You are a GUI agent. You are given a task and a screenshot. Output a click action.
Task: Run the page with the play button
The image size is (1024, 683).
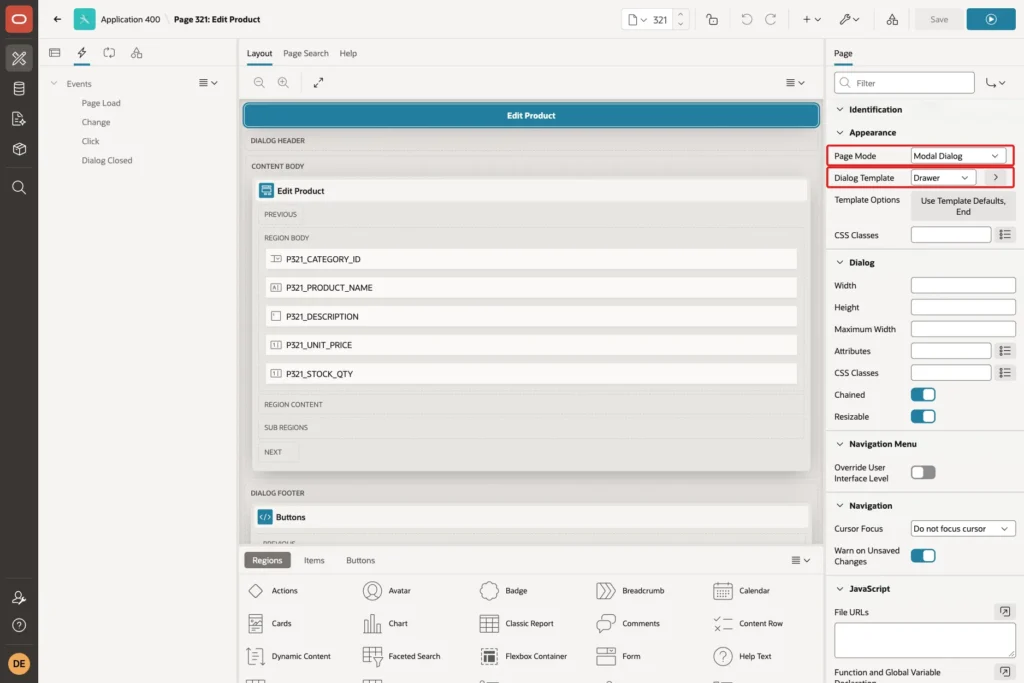coord(991,19)
